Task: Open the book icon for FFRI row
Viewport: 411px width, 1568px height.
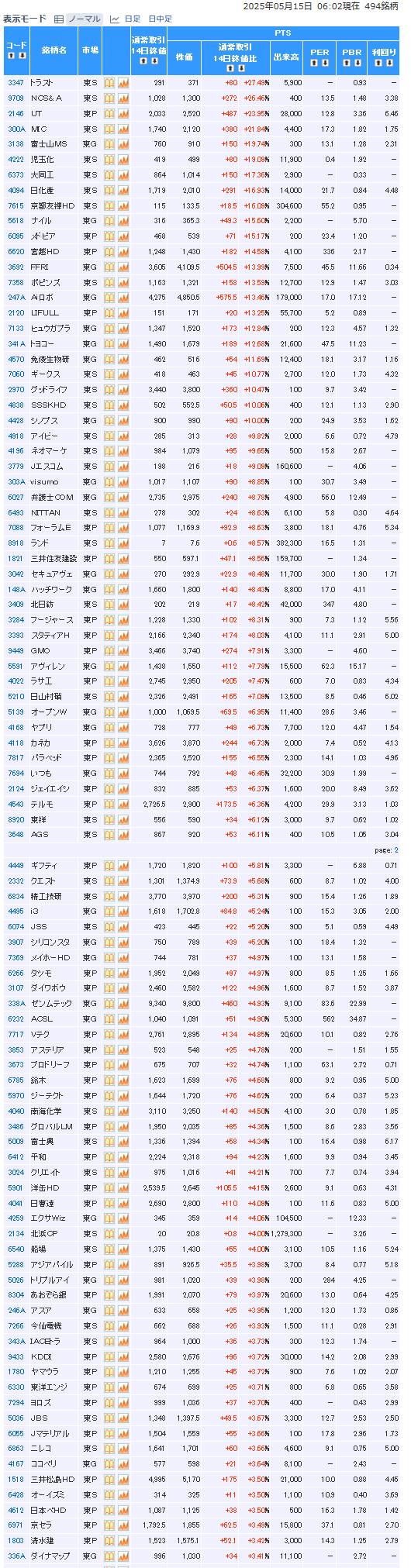Action: [109, 267]
